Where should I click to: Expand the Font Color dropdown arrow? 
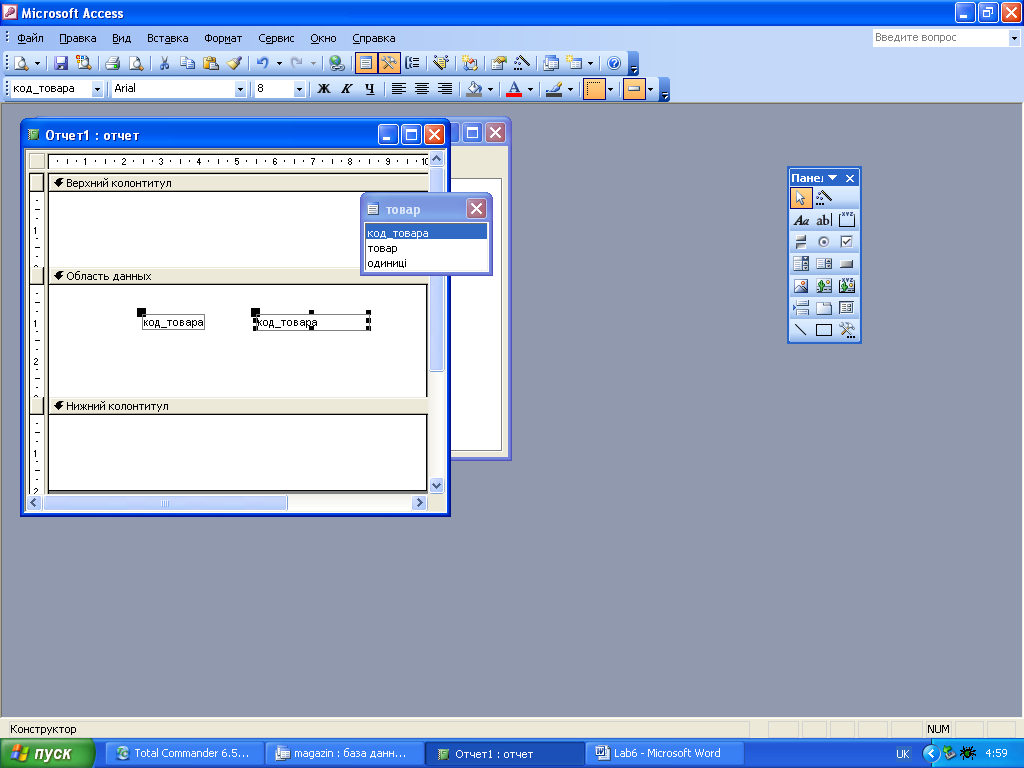(530, 89)
